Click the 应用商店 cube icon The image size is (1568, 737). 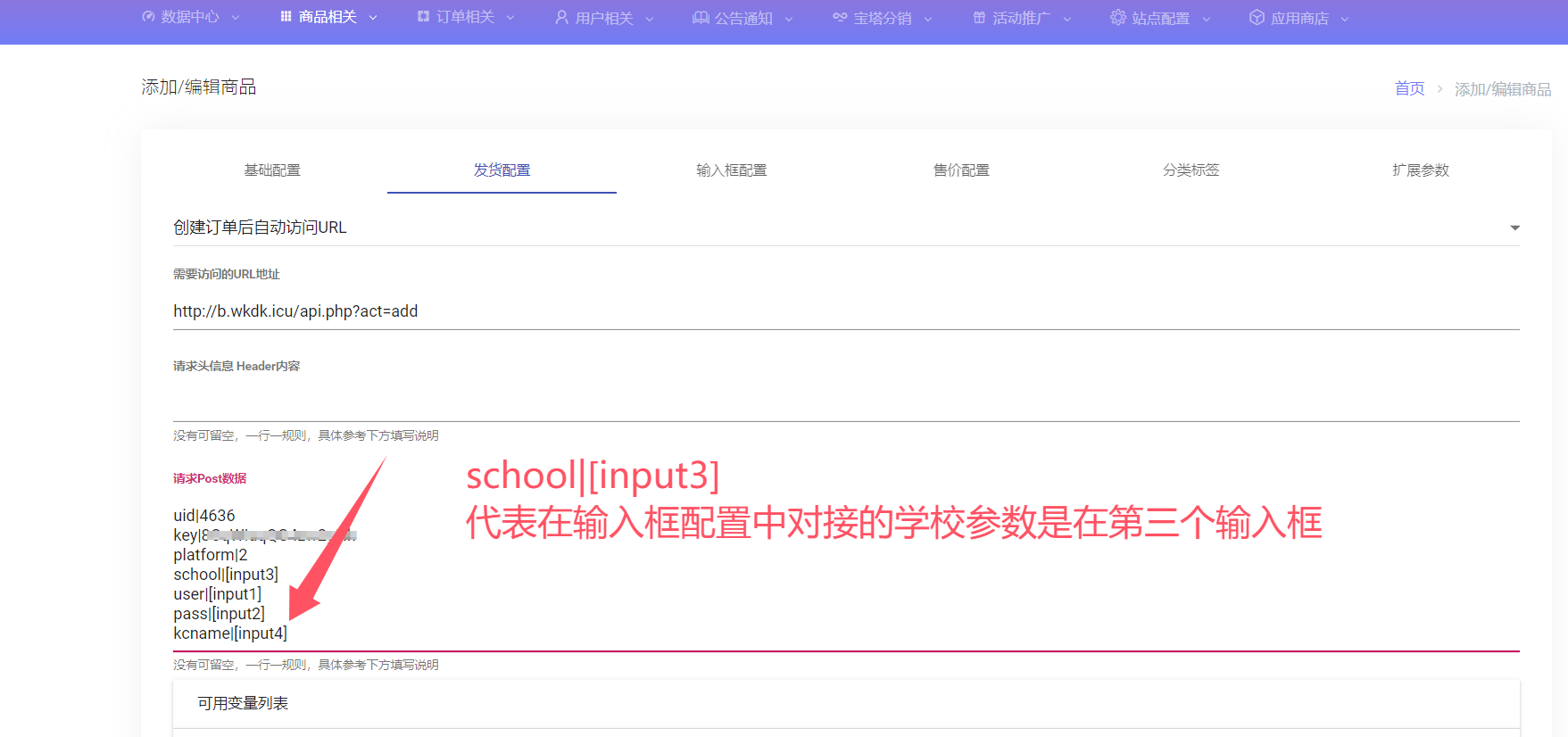(x=1257, y=18)
